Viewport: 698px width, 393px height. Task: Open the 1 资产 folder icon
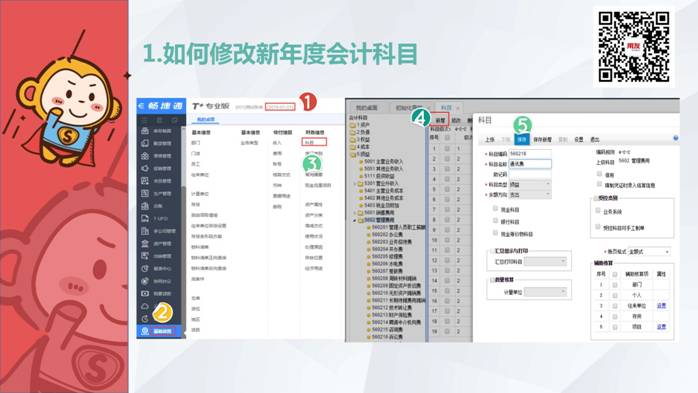coord(353,125)
